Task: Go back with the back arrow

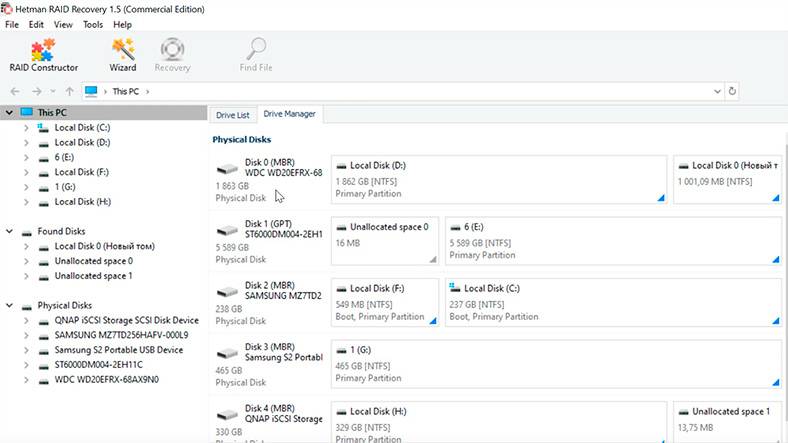Action: coord(15,91)
